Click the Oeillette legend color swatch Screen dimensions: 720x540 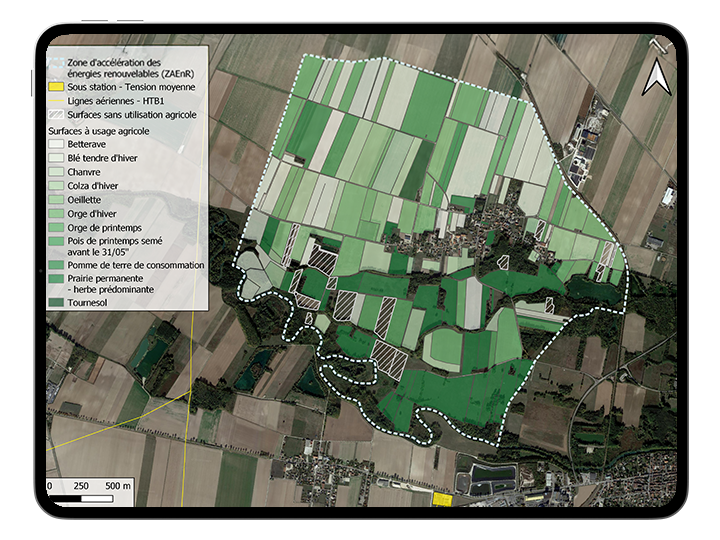55,199
